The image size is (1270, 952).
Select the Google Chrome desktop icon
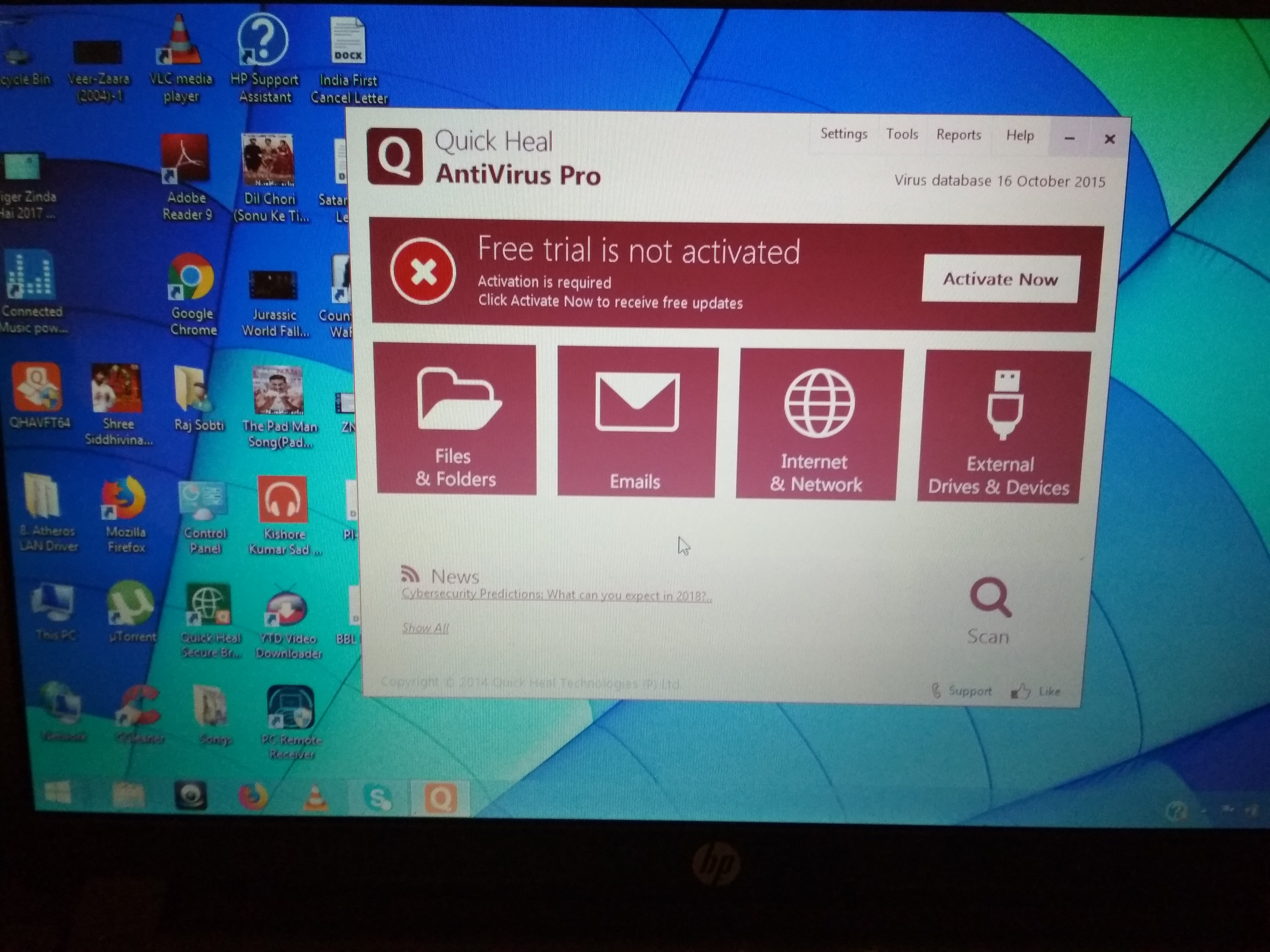tap(192, 294)
